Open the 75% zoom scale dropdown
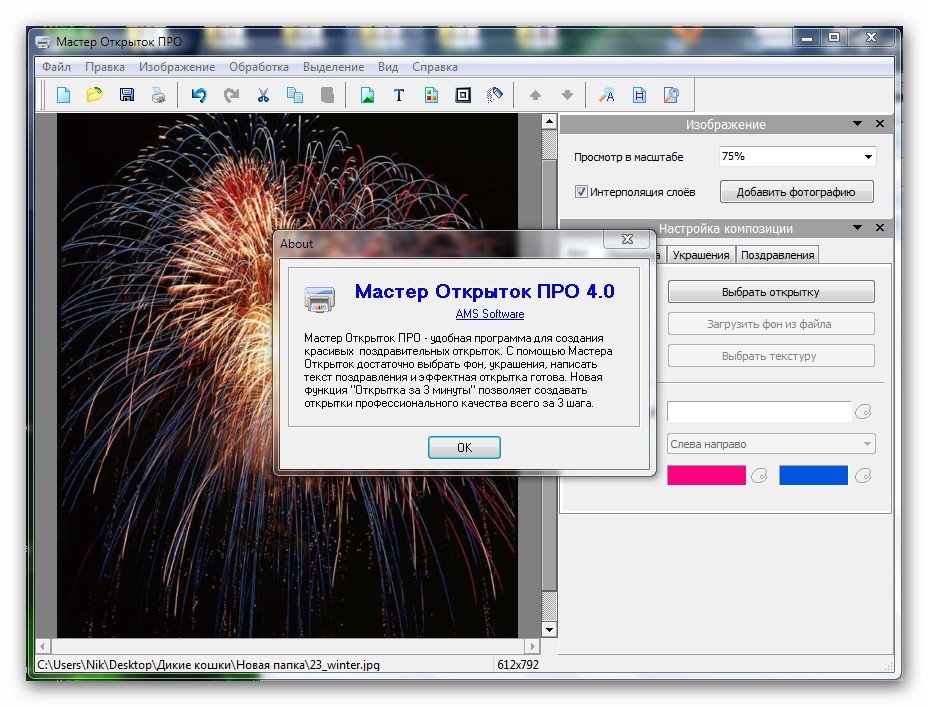This screenshot has height=707, width=929. click(x=868, y=157)
